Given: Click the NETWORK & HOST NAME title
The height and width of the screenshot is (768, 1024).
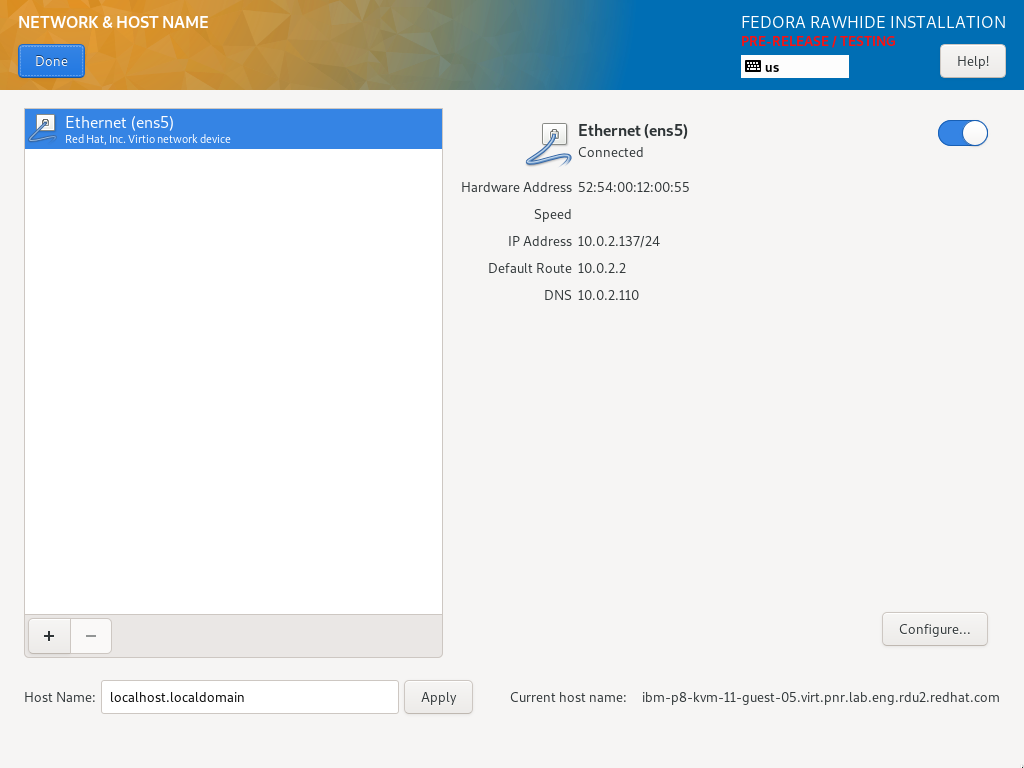Looking at the screenshot, I should tap(113, 22).
